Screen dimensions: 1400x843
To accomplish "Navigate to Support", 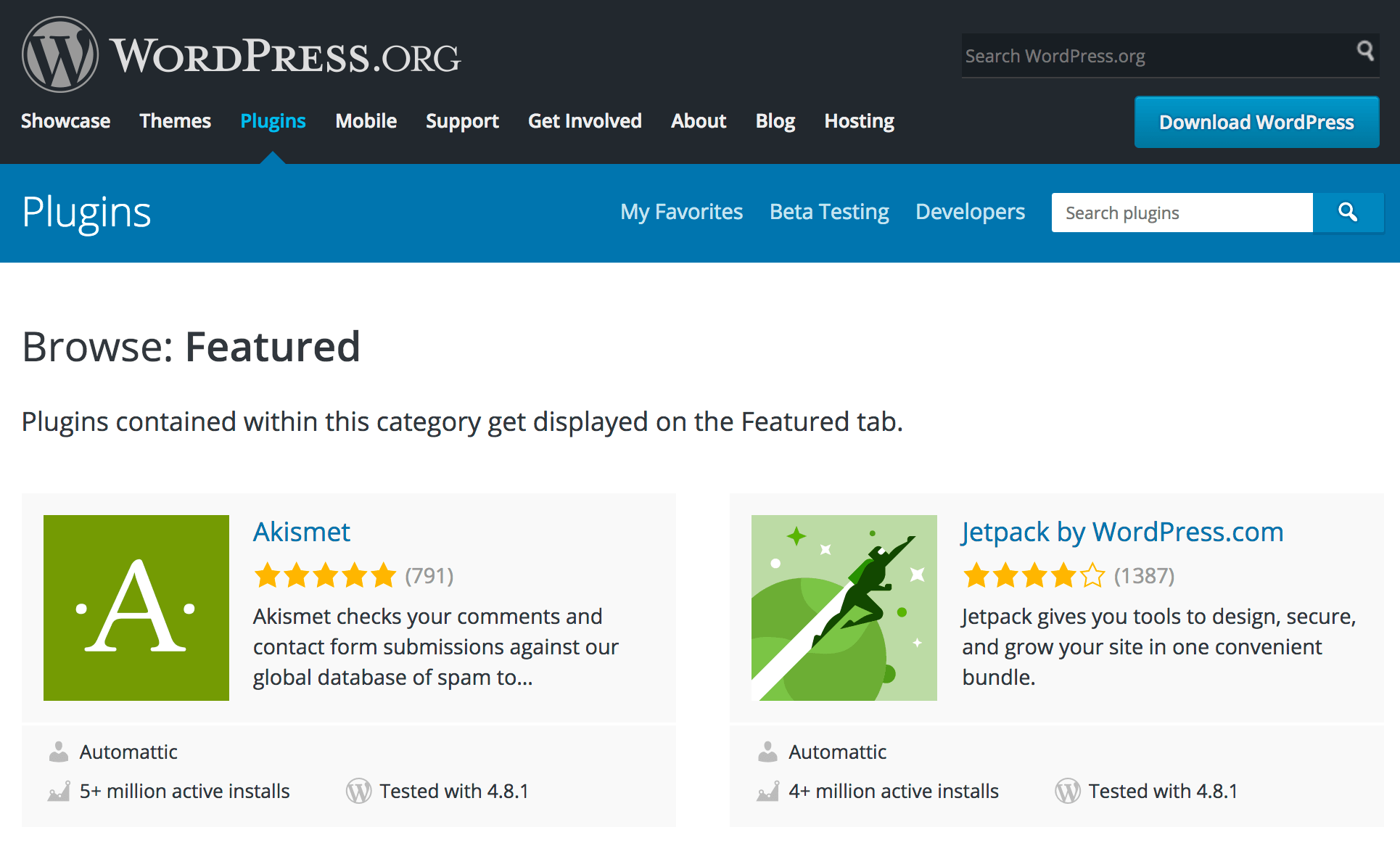I will click(462, 121).
